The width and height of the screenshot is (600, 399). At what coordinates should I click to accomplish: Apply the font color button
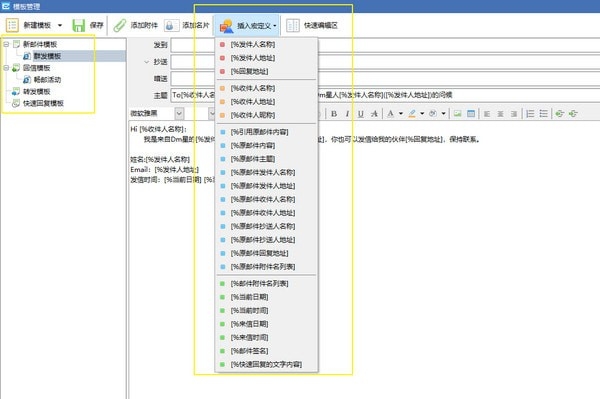pyautogui.click(x=390, y=114)
